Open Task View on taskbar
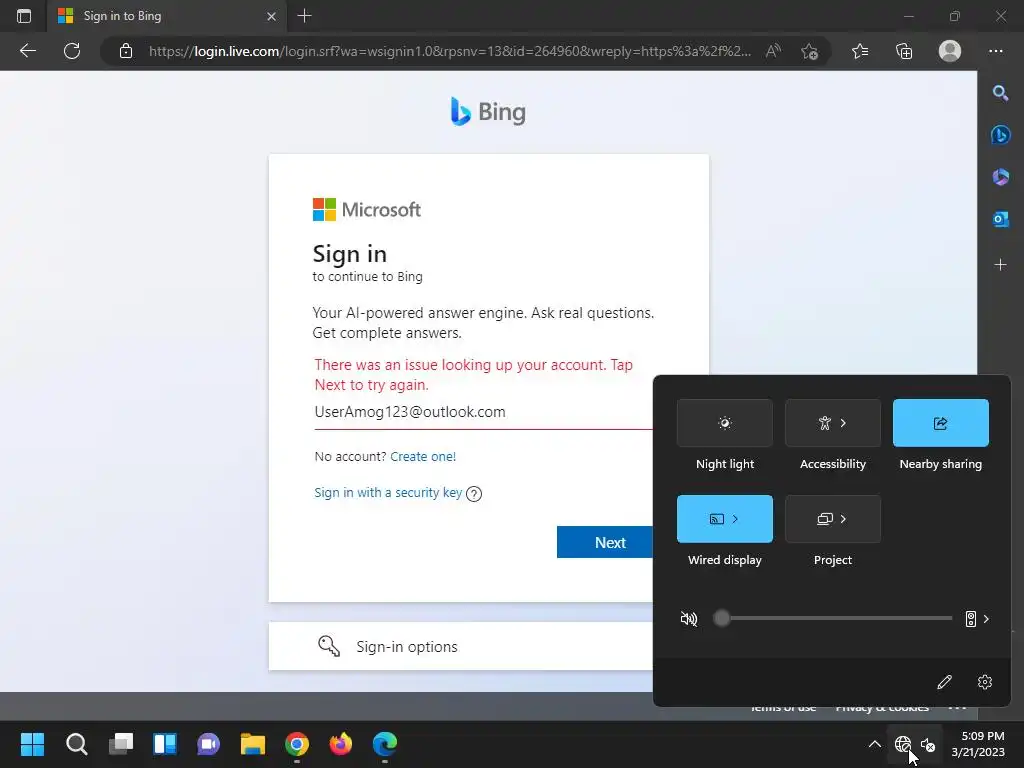Image resolution: width=1024 pixels, height=768 pixels. tap(121, 744)
